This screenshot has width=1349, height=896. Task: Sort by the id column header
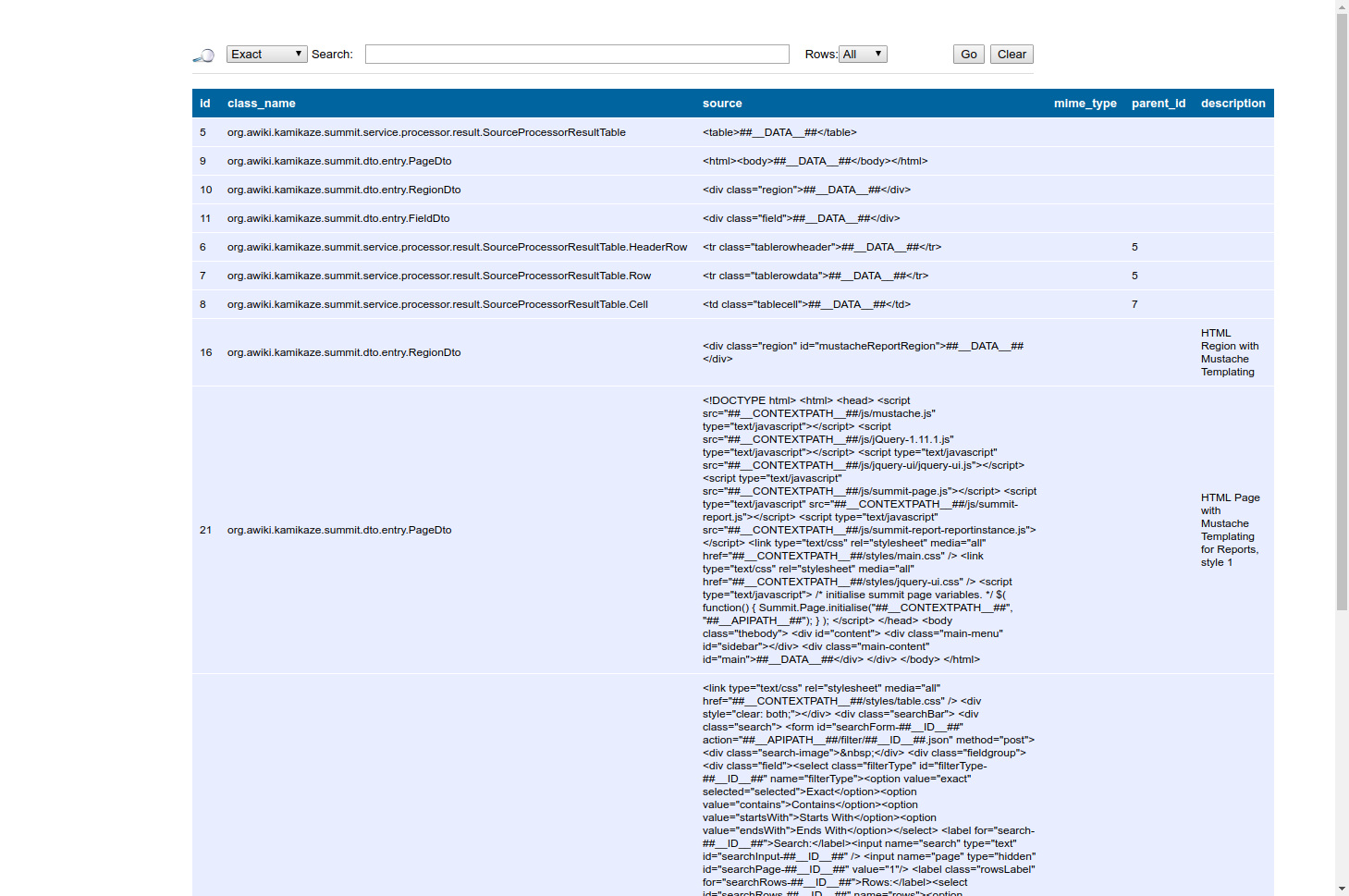[205, 104]
